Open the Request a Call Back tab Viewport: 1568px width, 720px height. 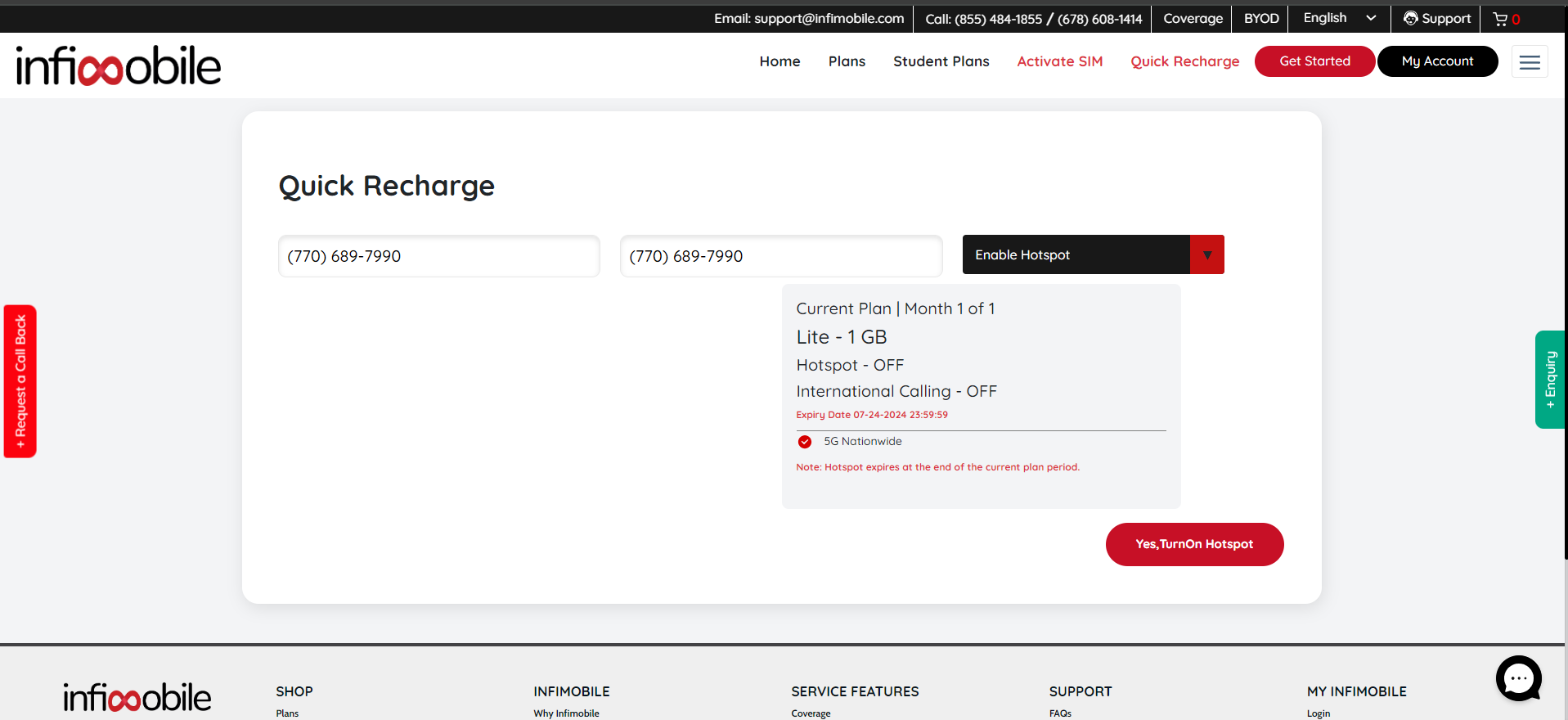coord(20,381)
